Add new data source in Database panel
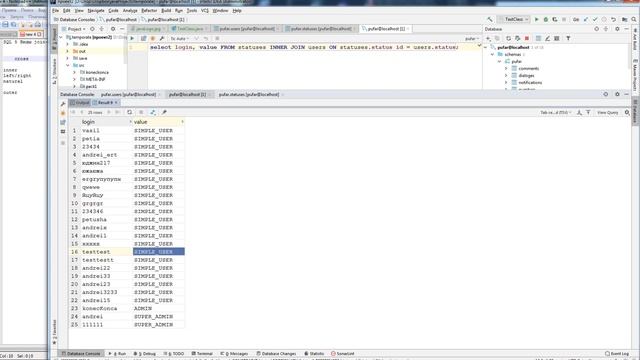Image resolution: width=640 pixels, height=360 pixels. [x=488, y=38]
